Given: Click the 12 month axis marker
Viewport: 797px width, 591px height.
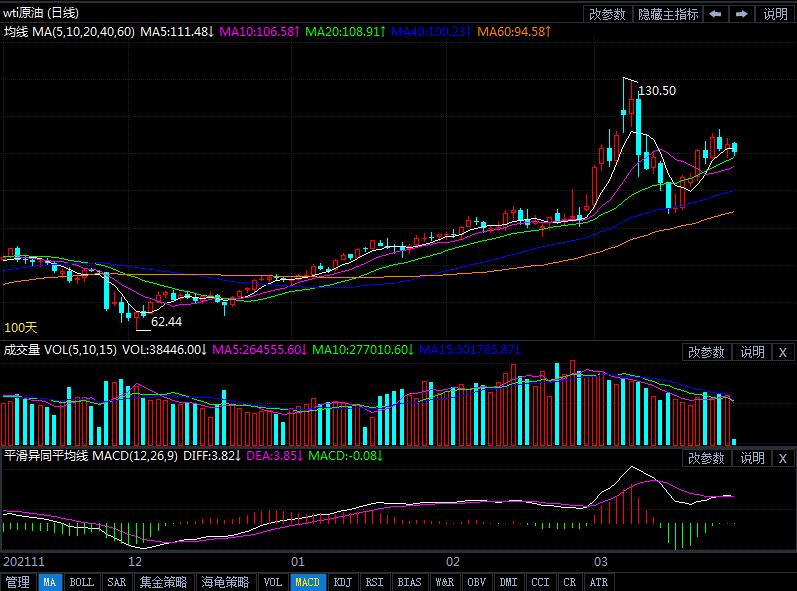Looking at the screenshot, I should (x=135, y=562).
